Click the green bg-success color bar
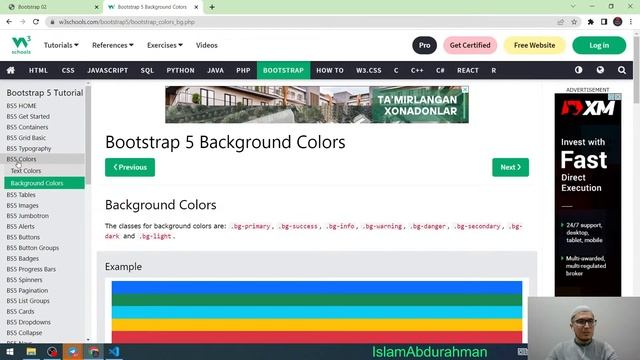 317,300
